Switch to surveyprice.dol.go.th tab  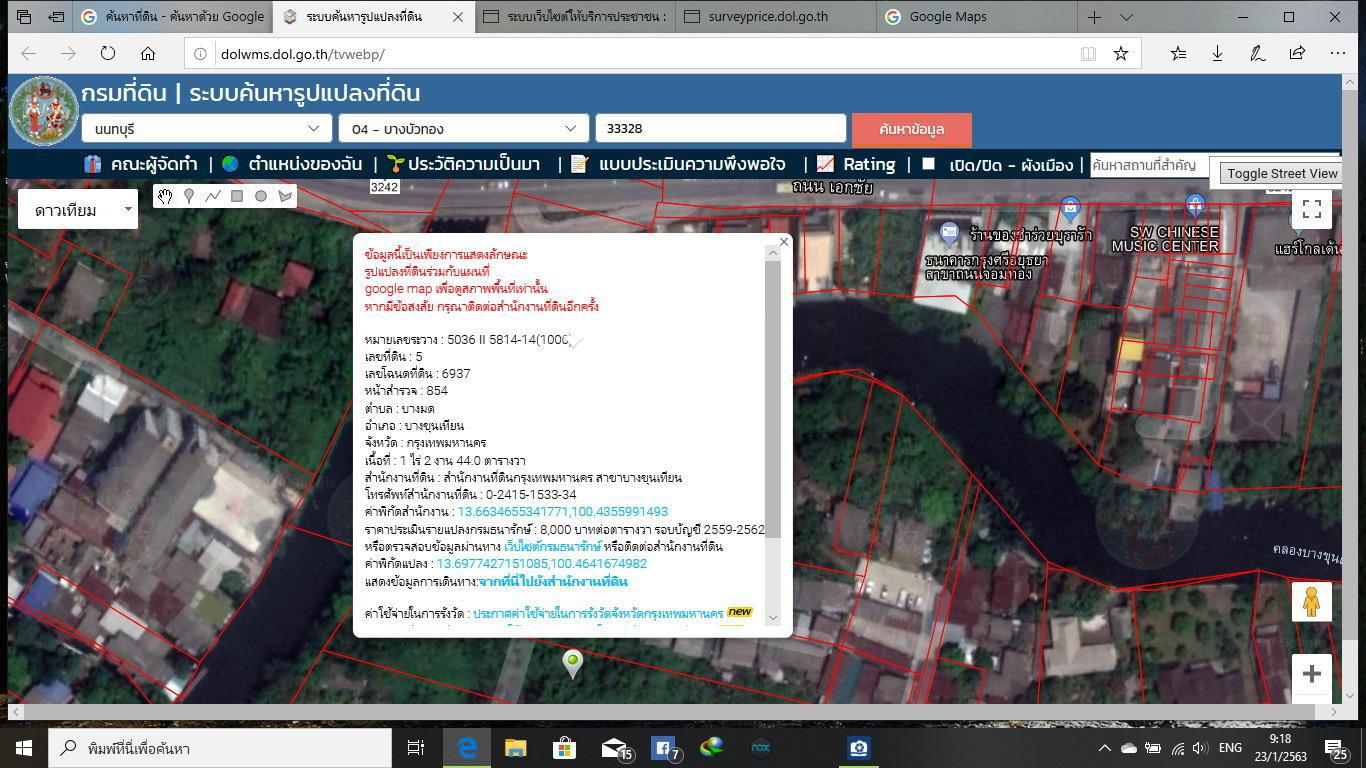(x=775, y=17)
